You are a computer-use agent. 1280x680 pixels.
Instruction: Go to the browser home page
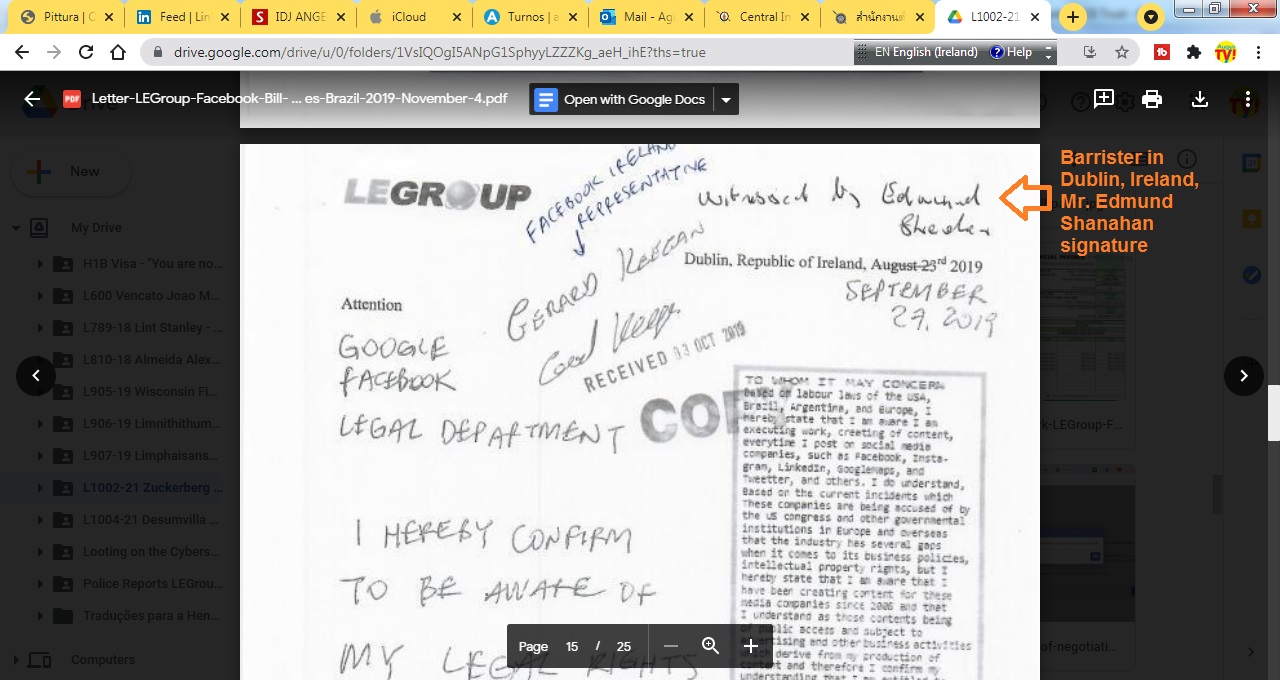click(118, 52)
